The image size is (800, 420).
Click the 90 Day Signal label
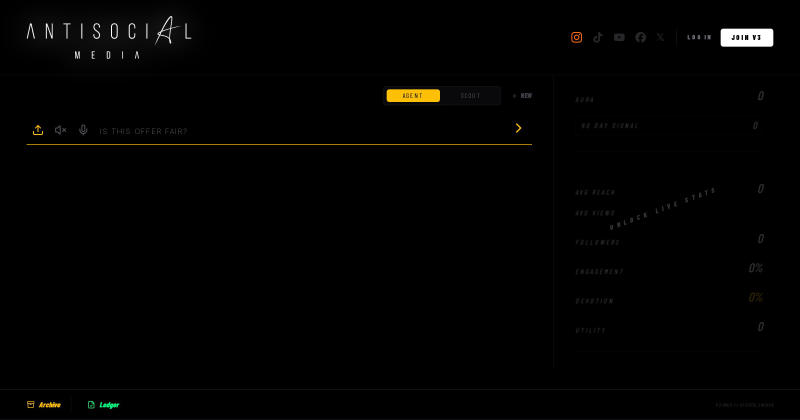point(610,126)
